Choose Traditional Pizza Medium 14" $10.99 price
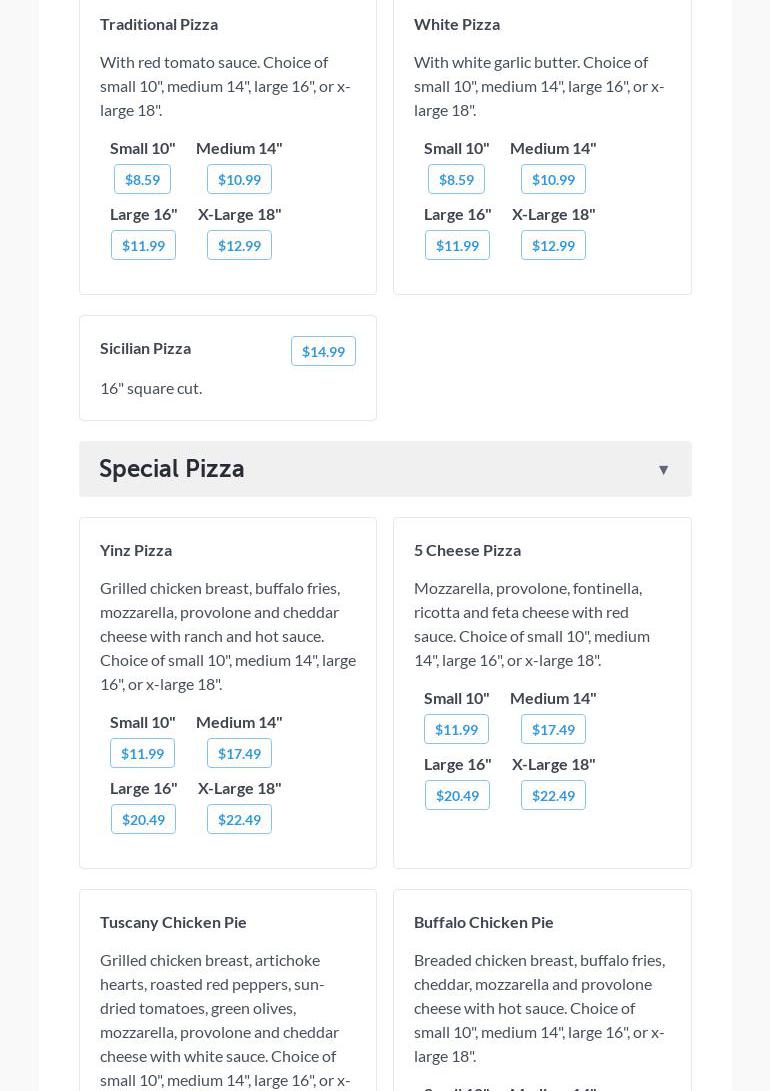 pos(239,180)
